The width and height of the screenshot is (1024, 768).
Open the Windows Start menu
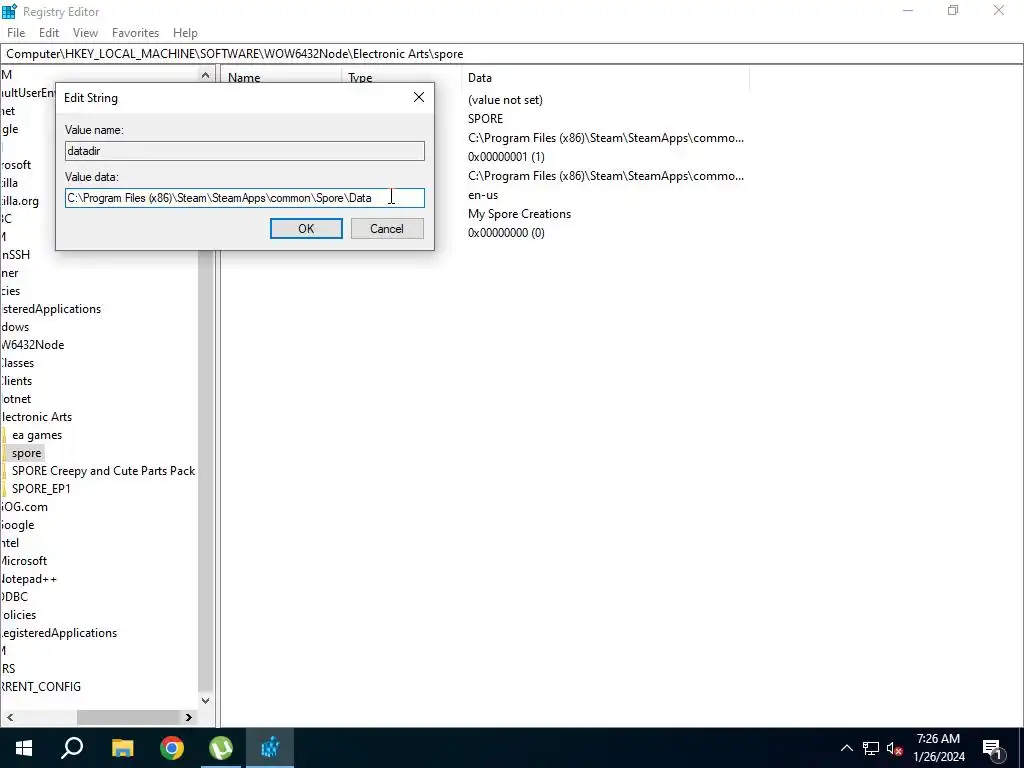[24, 748]
